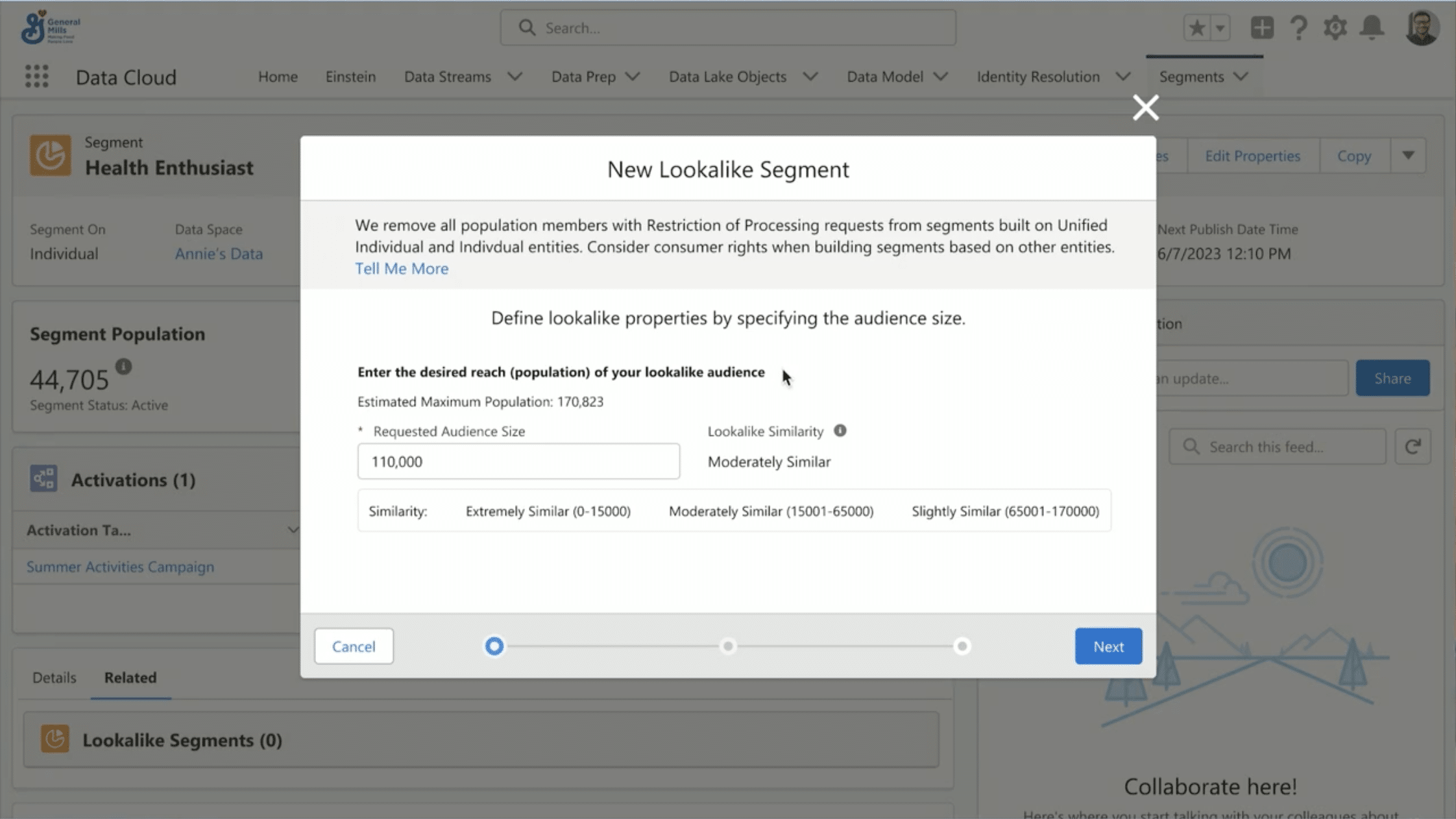Expand the Data Streams menu chevron
This screenshot has width=1456, height=819.
[515, 77]
